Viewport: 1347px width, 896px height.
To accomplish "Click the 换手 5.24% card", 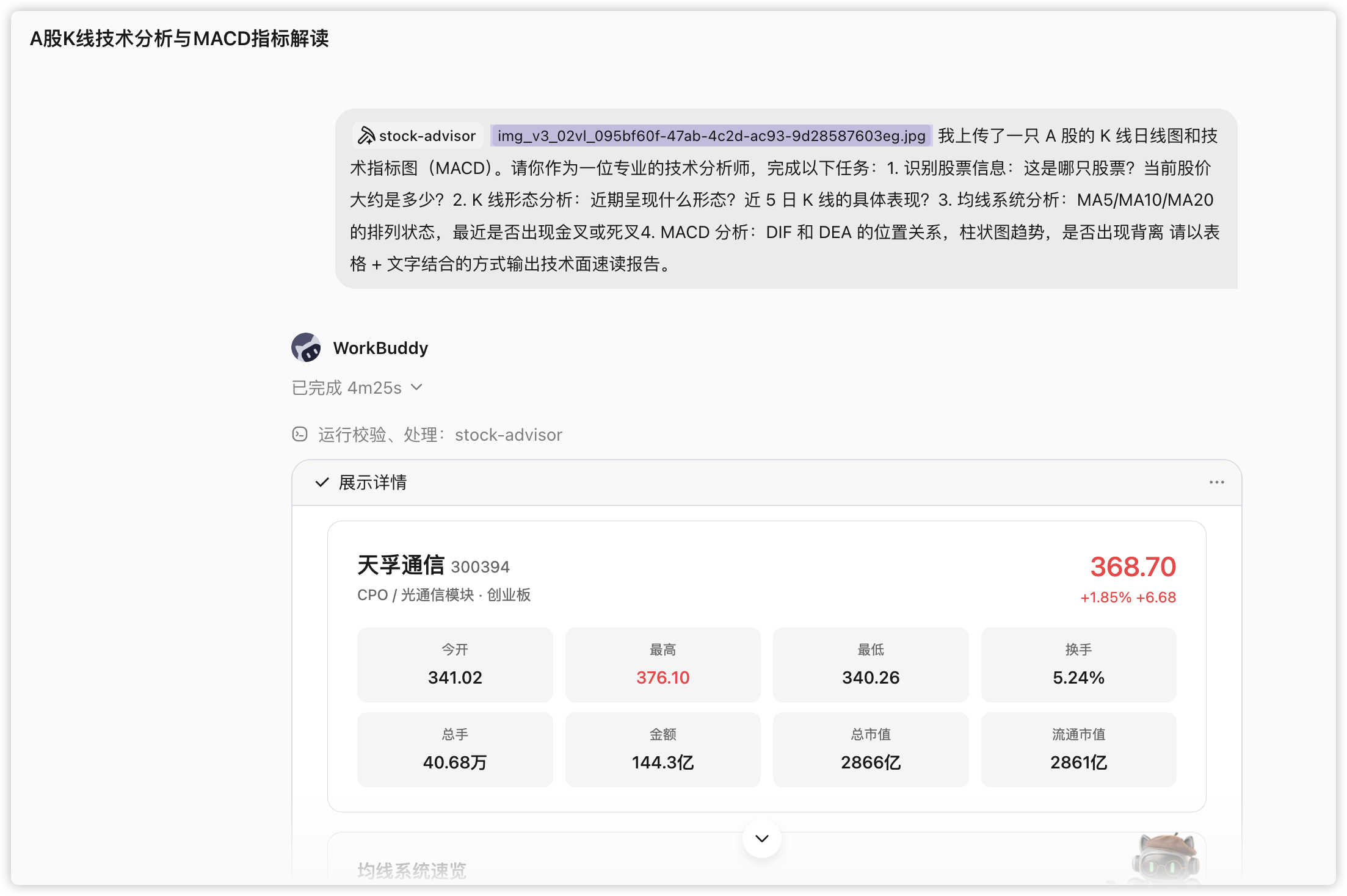I will [x=1078, y=665].
